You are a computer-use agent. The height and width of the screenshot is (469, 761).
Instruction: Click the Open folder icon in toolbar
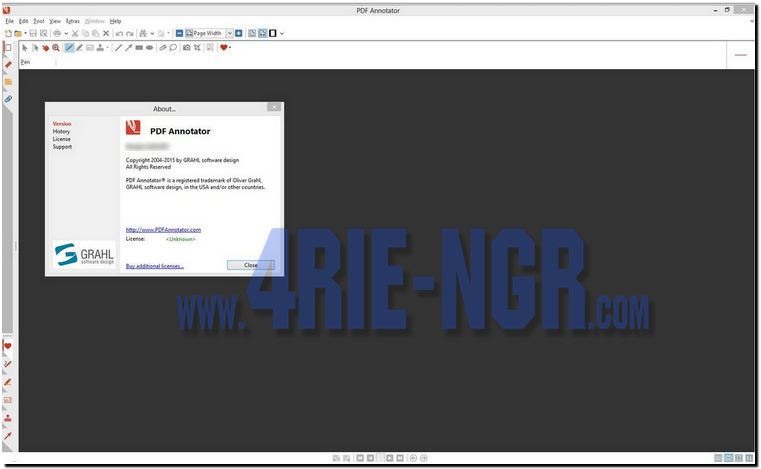(18, 34)
